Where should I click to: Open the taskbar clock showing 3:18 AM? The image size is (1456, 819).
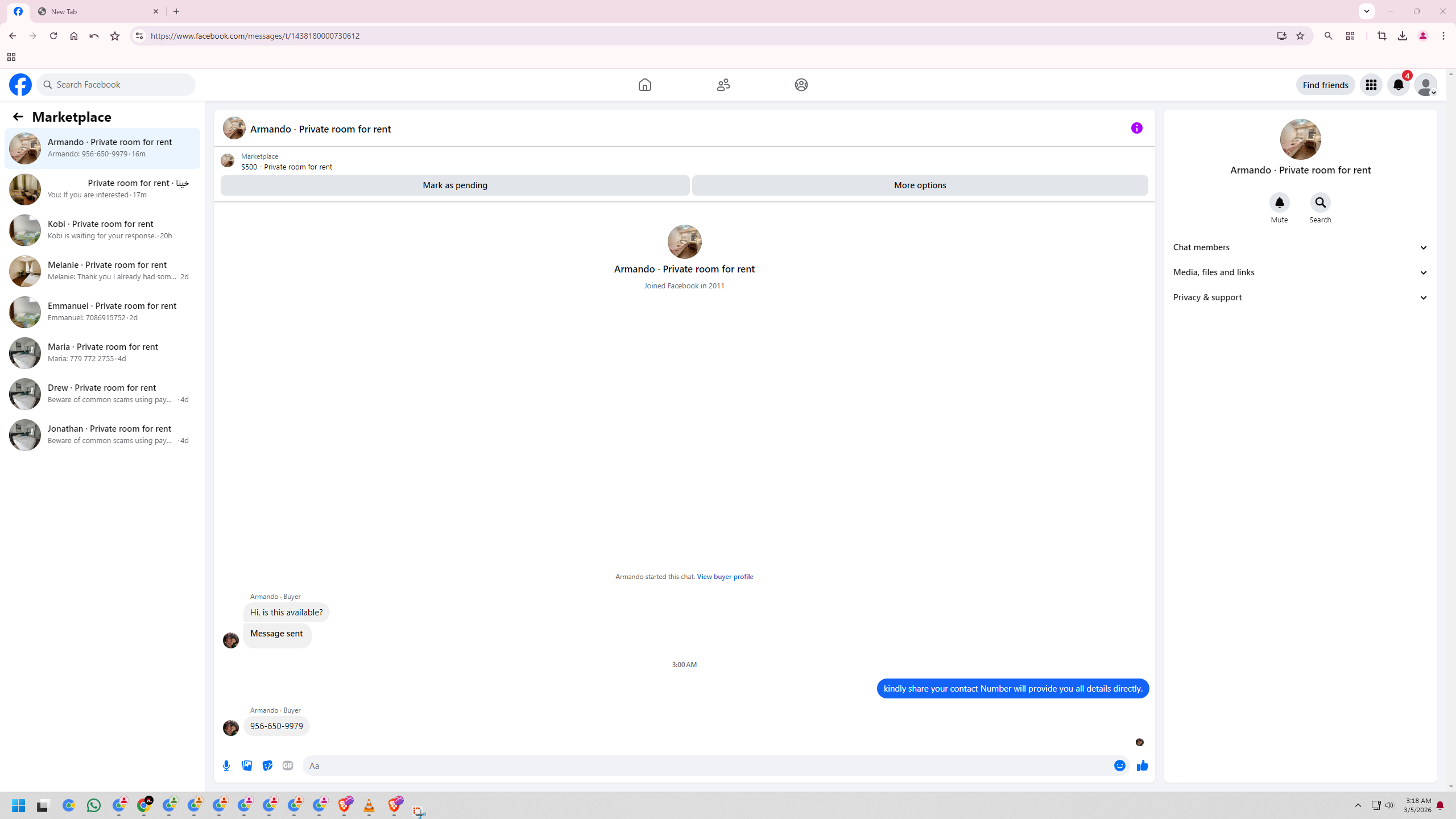click(x=1417, y=805)
